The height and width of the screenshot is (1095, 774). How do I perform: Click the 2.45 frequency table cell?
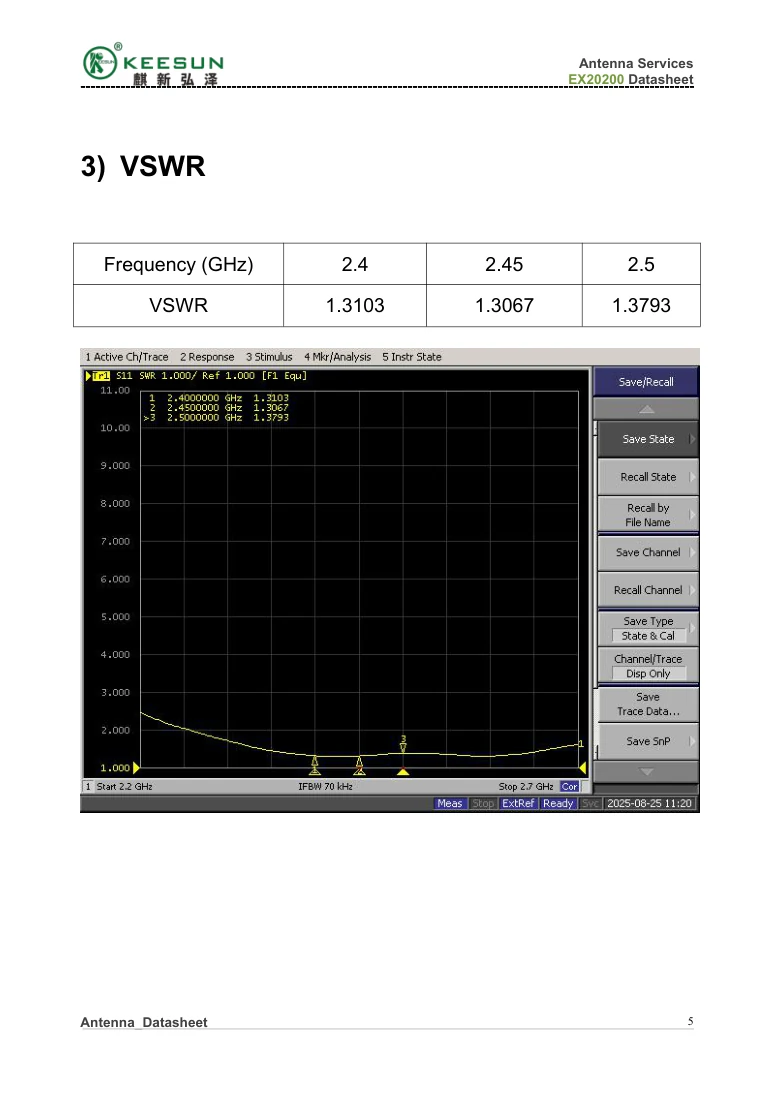click(504, 264)
